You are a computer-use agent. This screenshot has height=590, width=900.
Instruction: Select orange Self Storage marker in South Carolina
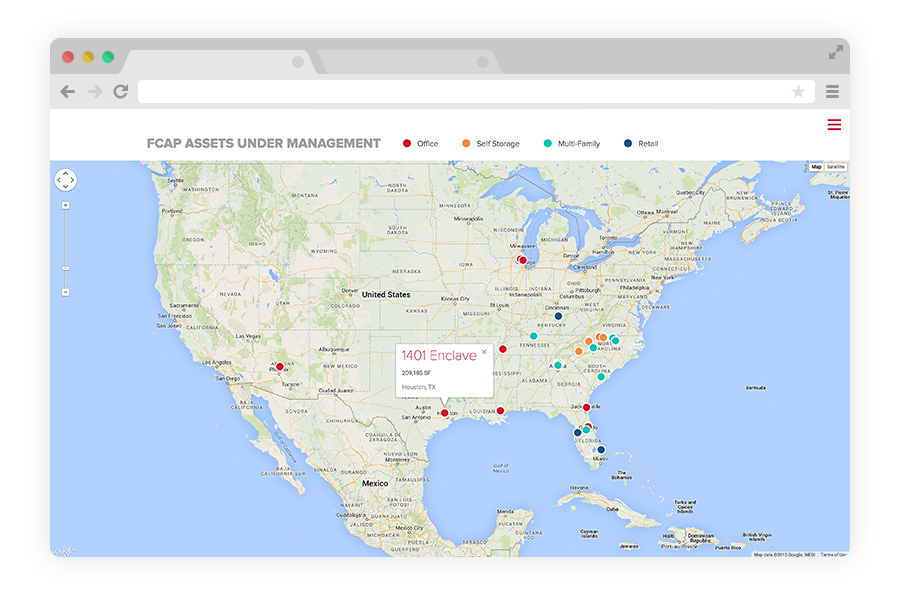tap(579, 351)
